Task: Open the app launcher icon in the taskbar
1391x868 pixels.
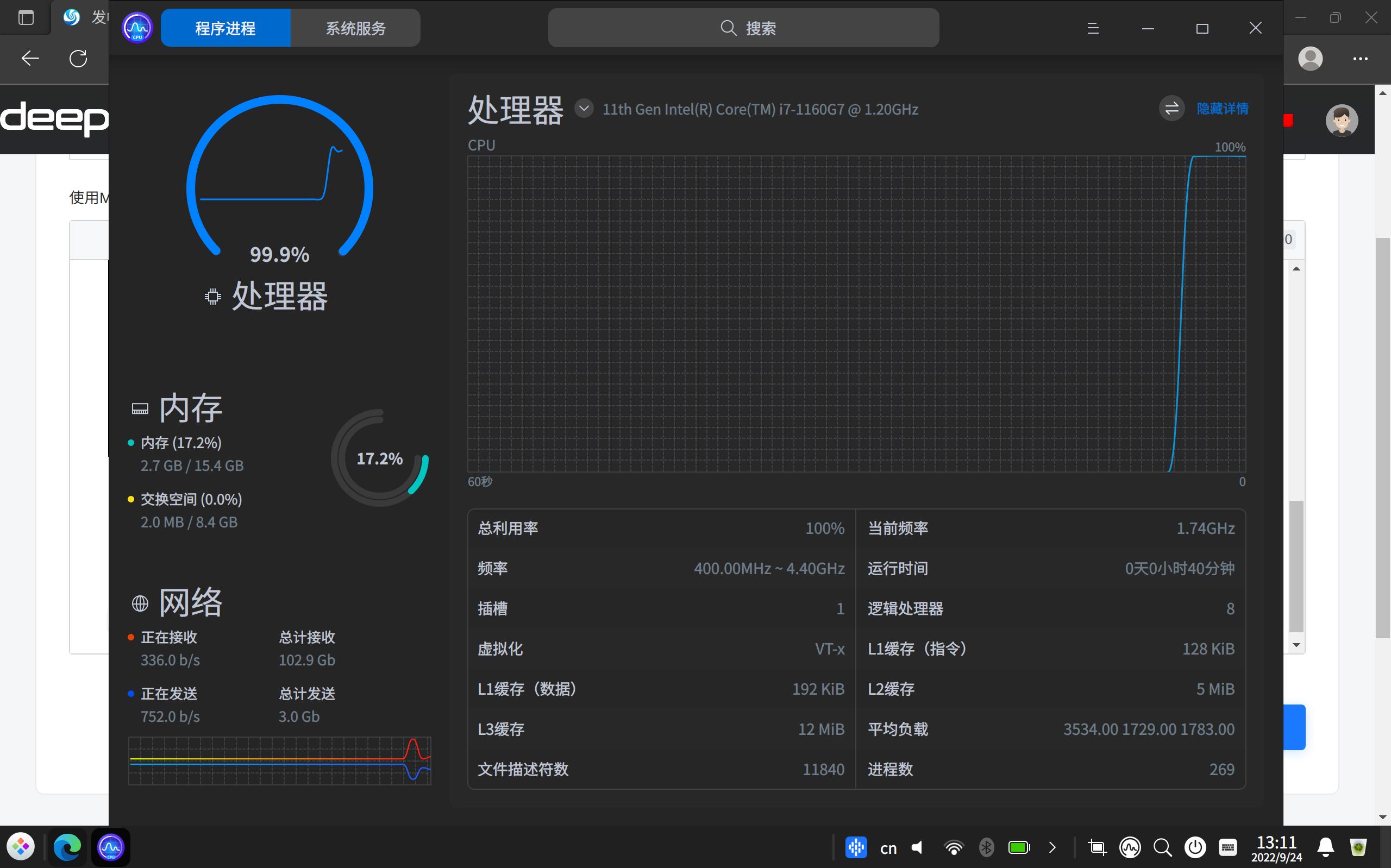Action: tap(21, 847)
